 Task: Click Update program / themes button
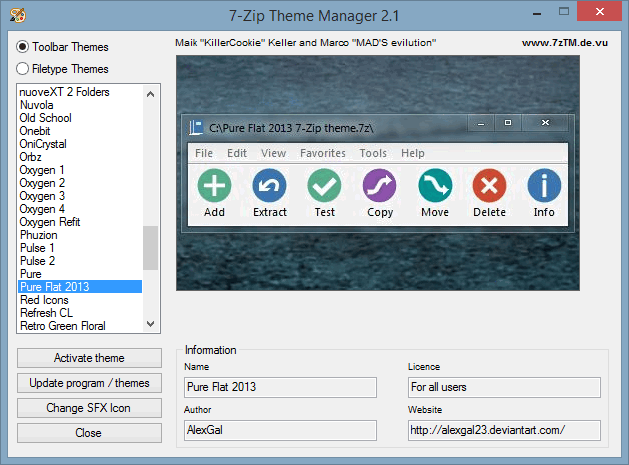pyautogui.click(x=89, y=383)
